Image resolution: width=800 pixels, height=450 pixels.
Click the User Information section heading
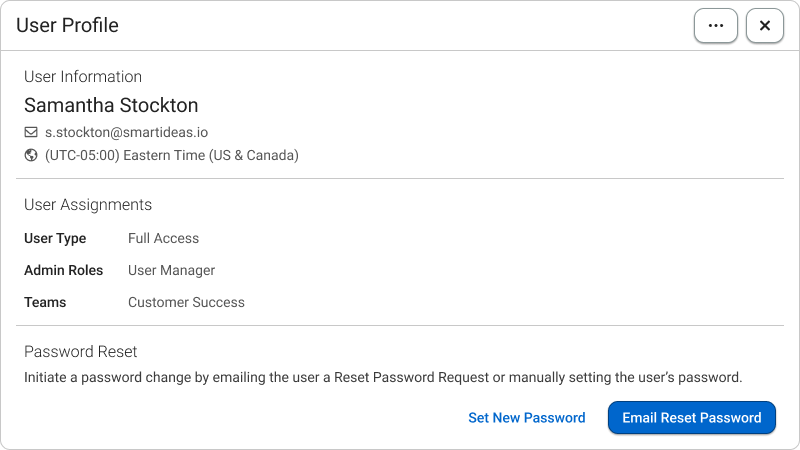[x=83, y=77]
